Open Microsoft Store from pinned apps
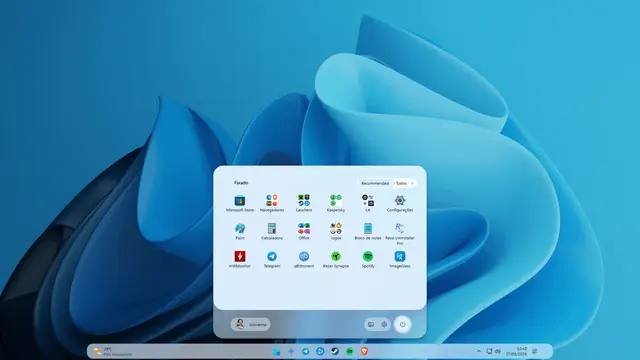640x360 pixels. [x=240, y=203]
